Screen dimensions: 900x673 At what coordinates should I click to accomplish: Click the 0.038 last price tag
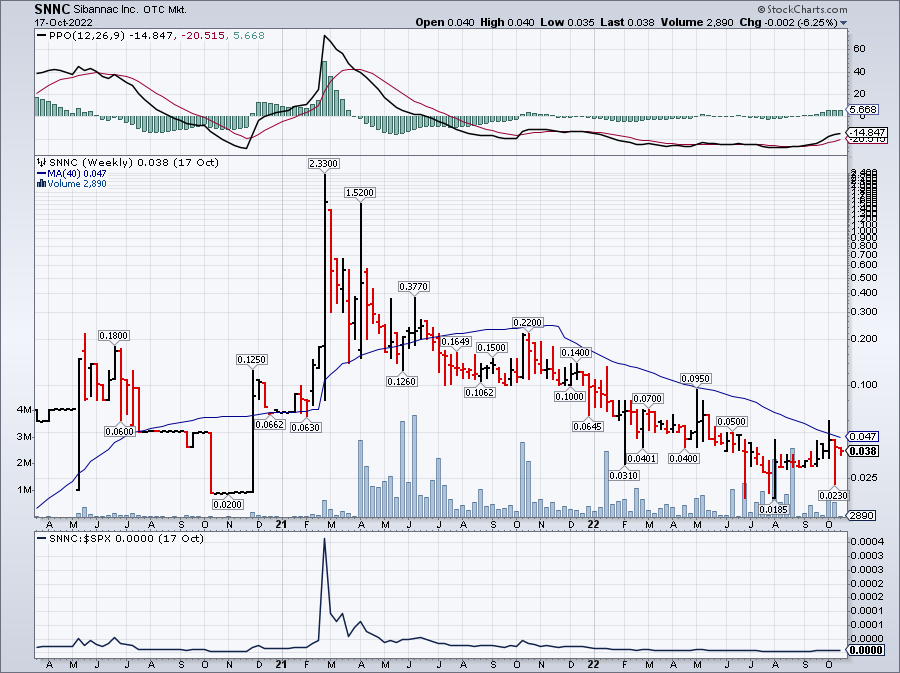coord(863,452)
